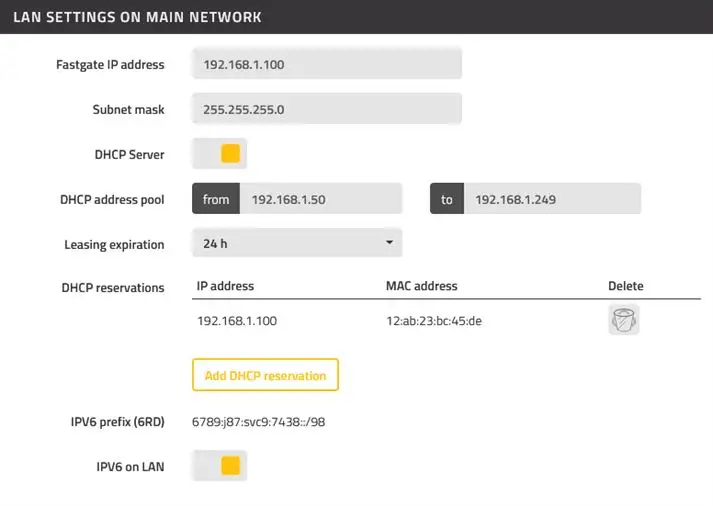Viewport: 713px width, 506px height.
Task: Edit the DHCP pool to address field
Action: click(552, 199)
